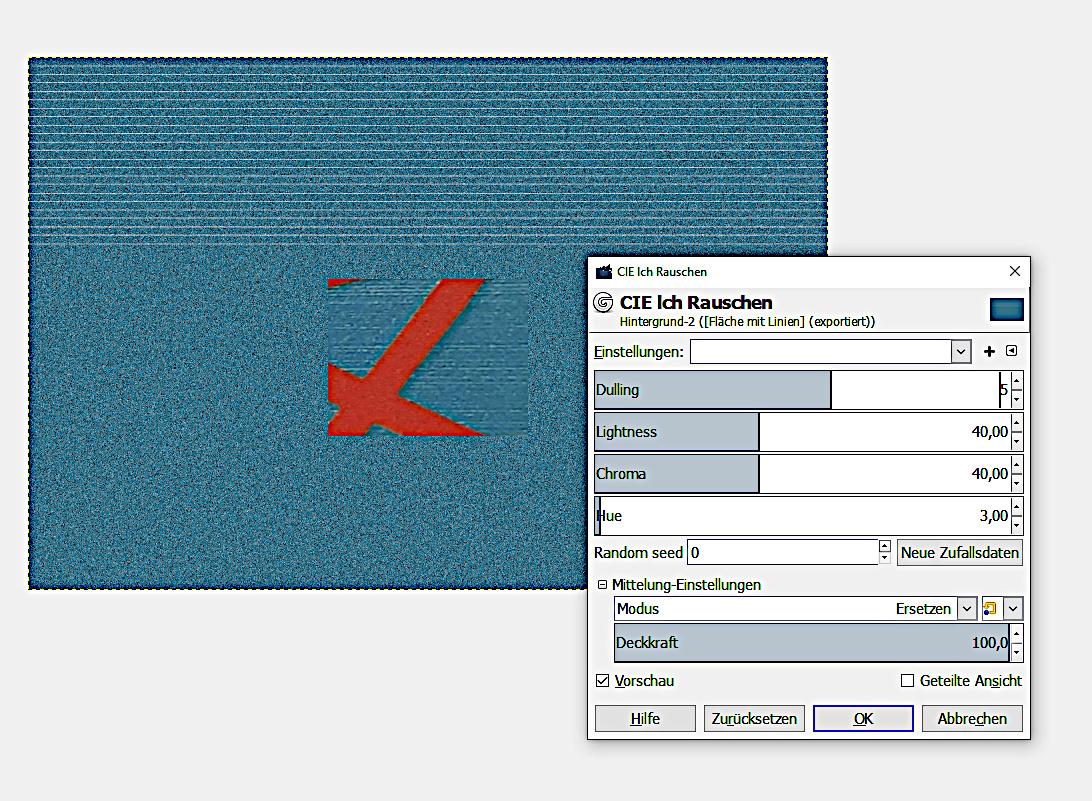The image size is (1092, 801).
Task: Click the GIMP icon in dialog title bar
Action: 603,272
